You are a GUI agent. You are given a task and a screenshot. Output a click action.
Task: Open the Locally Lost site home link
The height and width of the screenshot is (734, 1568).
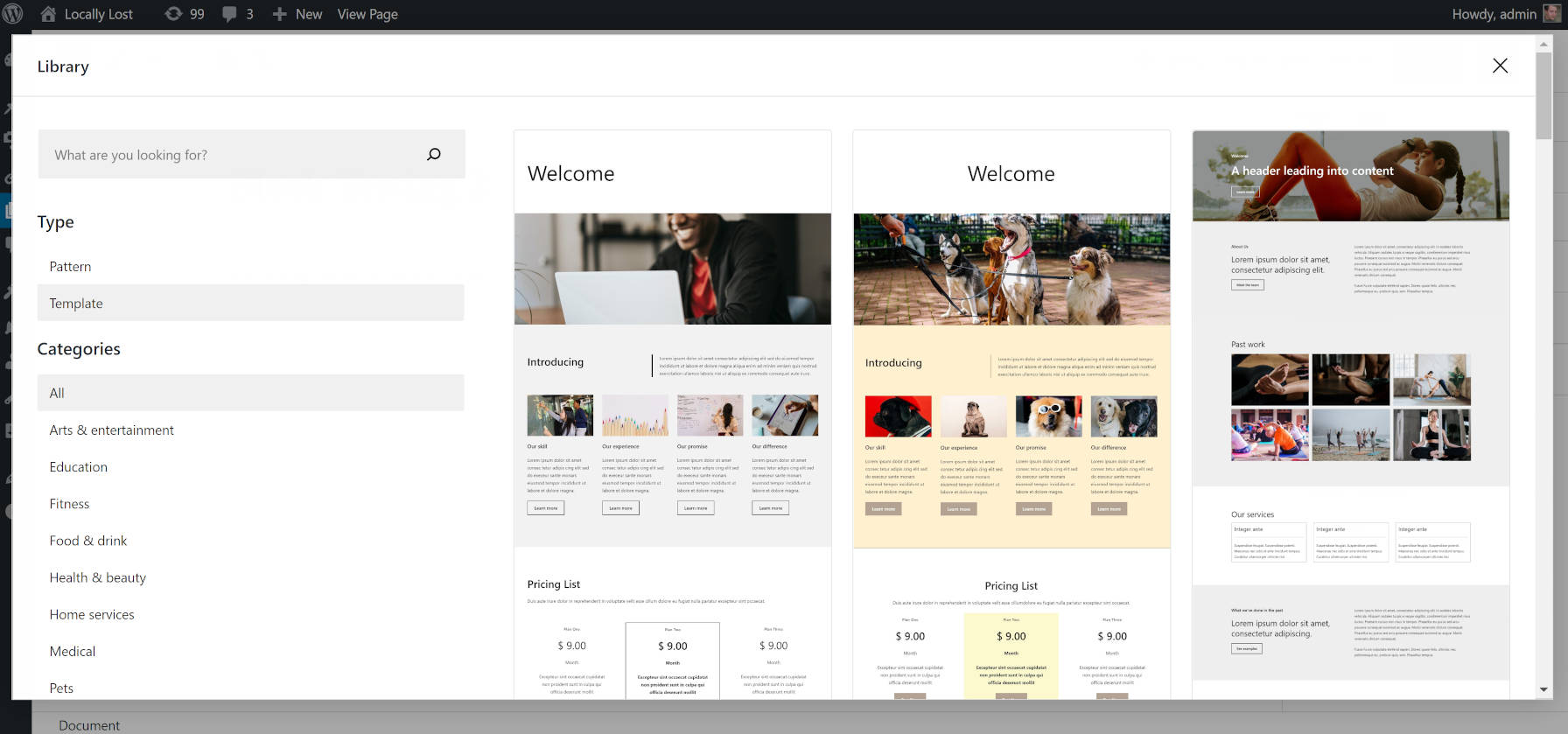pos(87,14)
